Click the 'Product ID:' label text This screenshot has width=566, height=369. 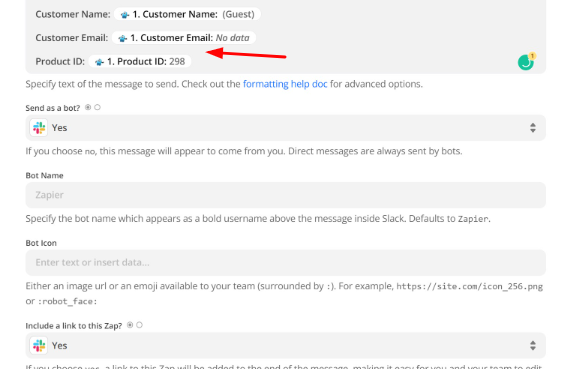tap(60, 61)
